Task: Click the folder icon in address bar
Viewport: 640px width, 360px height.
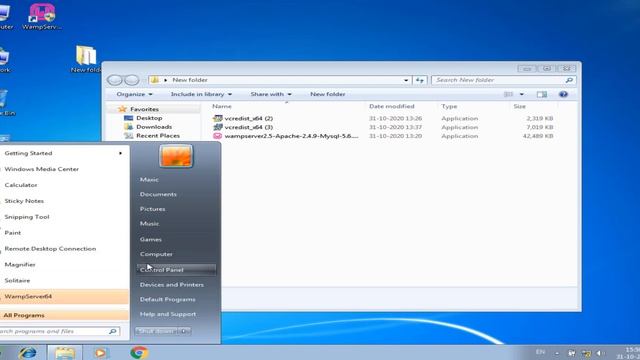Action: [155, 80]
